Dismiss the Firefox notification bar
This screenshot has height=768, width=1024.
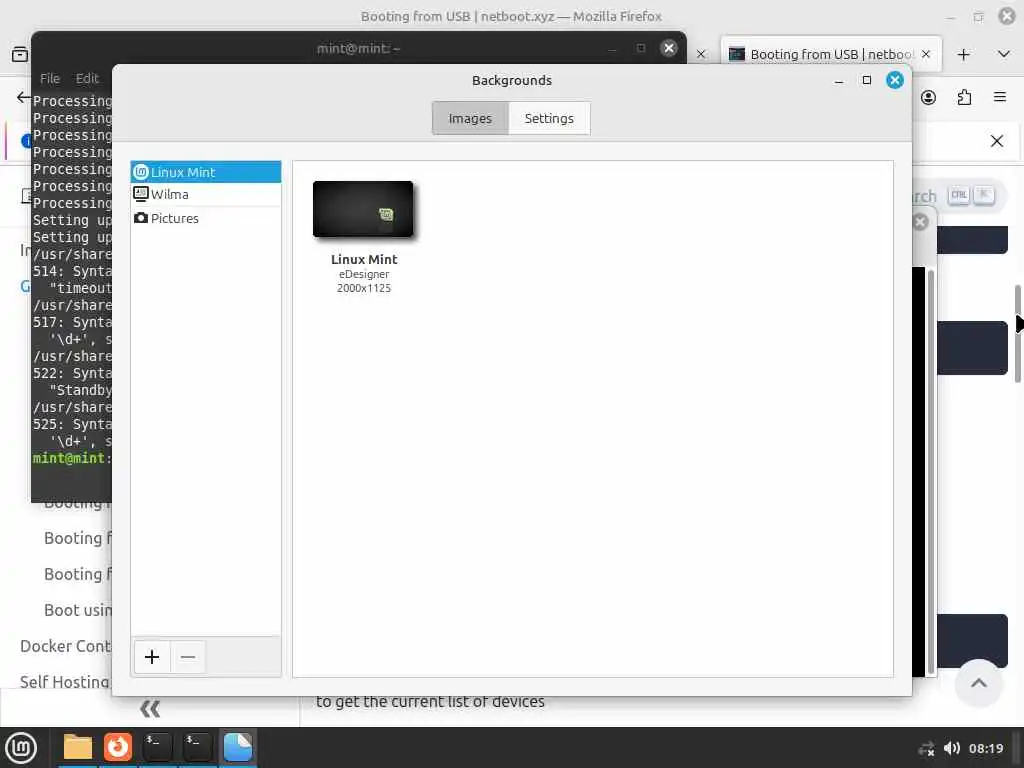tap(997, 141)
